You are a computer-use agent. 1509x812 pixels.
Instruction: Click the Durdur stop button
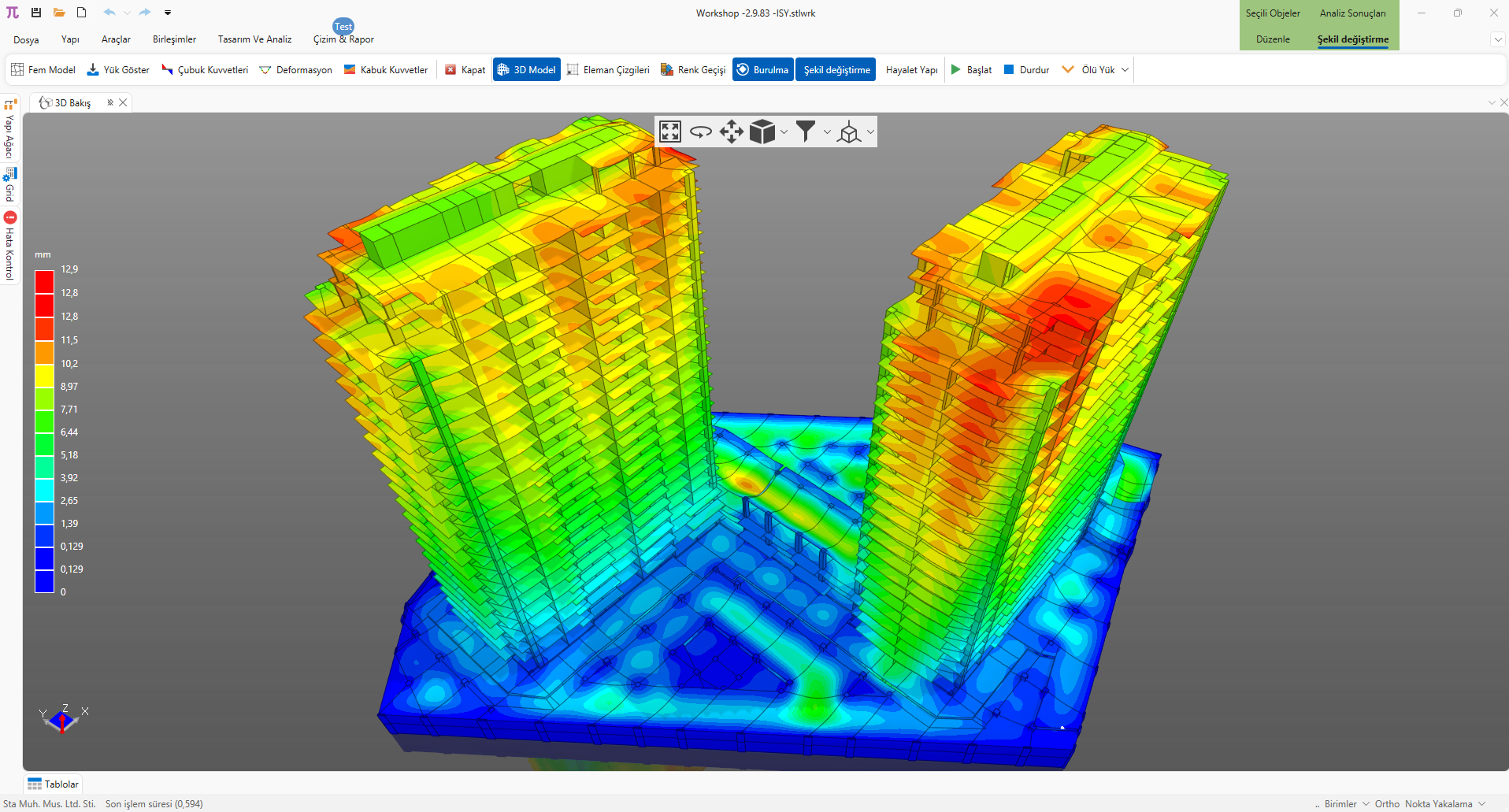(1026, 70)
